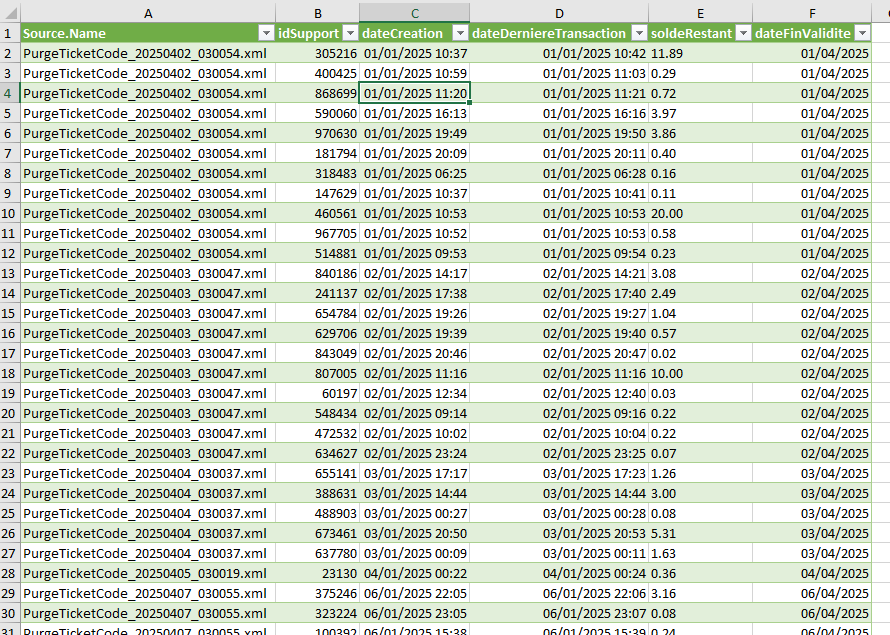Open the dateFinValidite filter dropdown
This screenshot has width=890, height=635.
[x=862, y=33]
